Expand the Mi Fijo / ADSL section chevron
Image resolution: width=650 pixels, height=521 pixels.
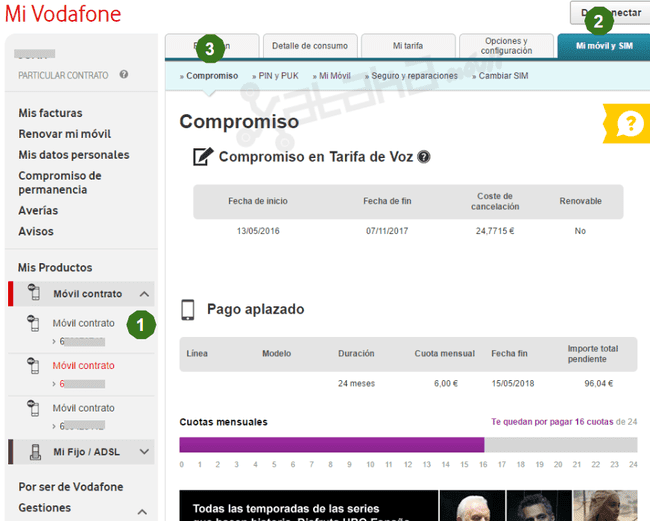[144, 452]
